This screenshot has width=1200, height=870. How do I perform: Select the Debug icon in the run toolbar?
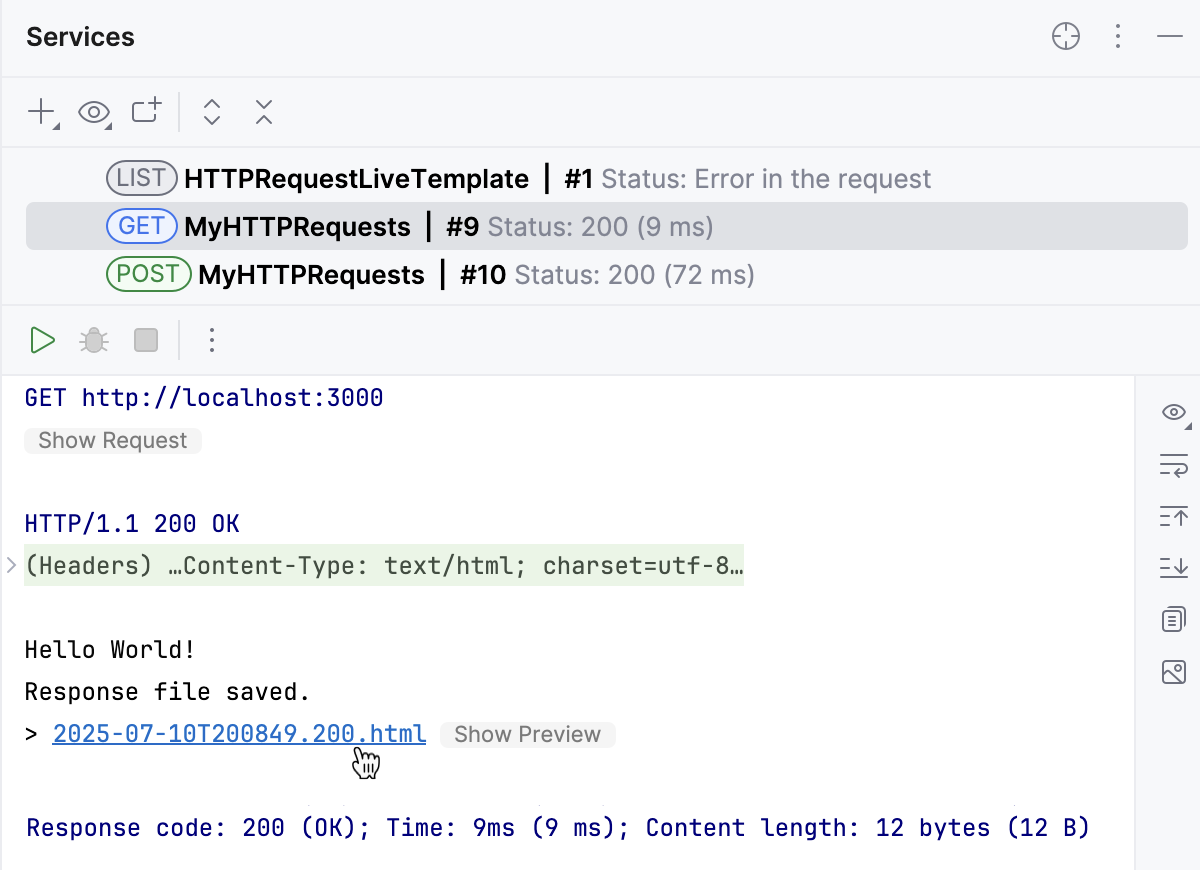[93, 340]
